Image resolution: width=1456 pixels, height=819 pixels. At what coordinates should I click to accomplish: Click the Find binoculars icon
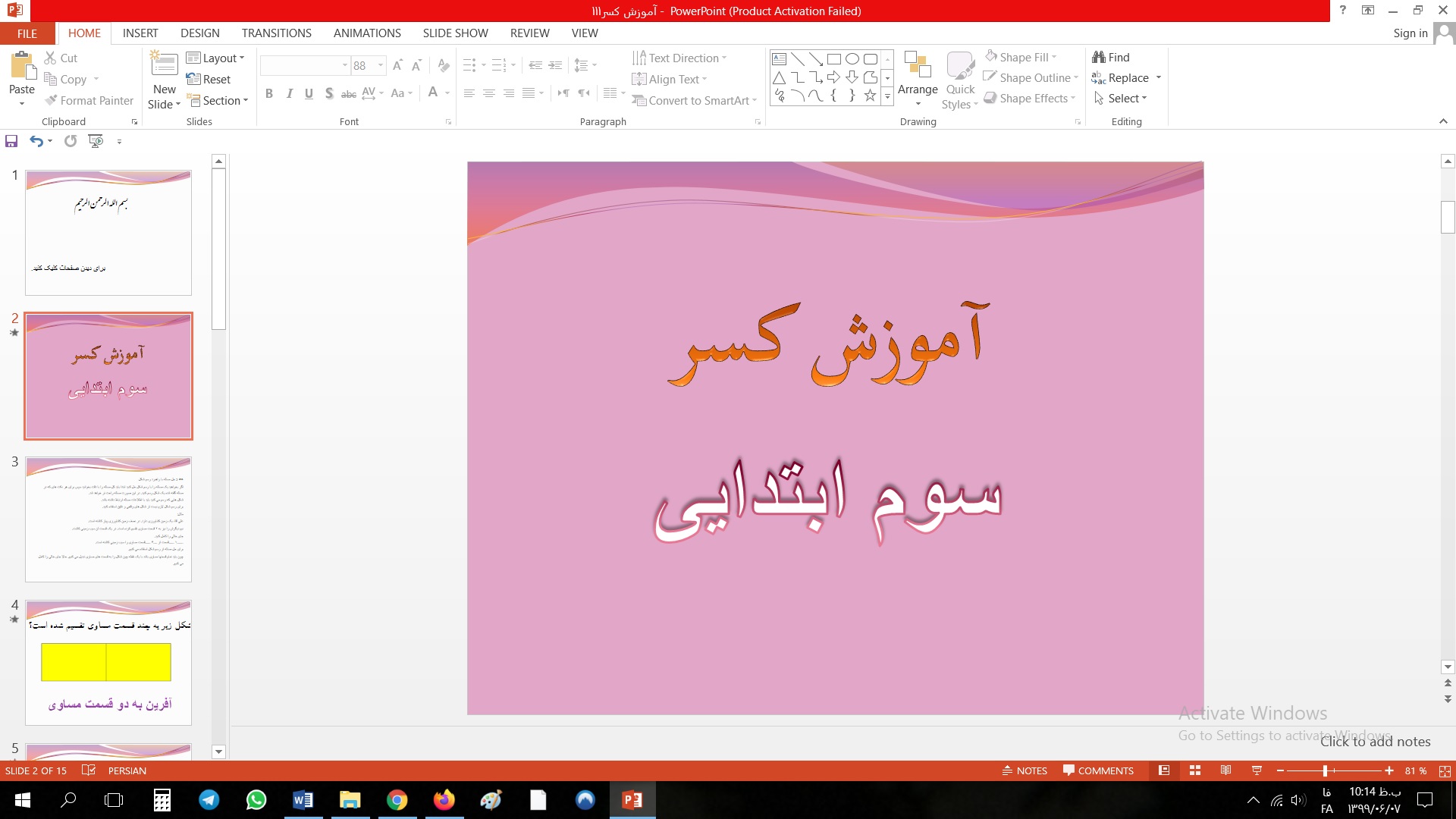(1099, 57)
